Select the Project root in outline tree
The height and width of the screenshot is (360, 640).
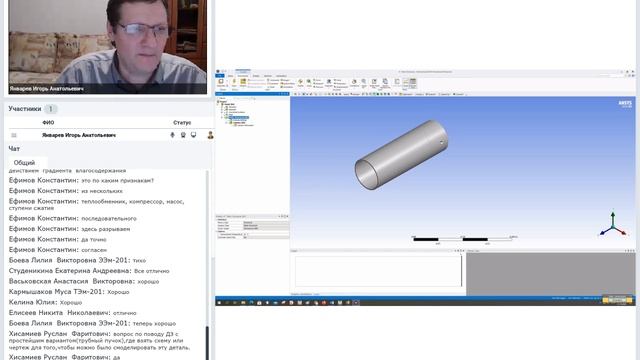pyautogui.click(x=223, y=101)
